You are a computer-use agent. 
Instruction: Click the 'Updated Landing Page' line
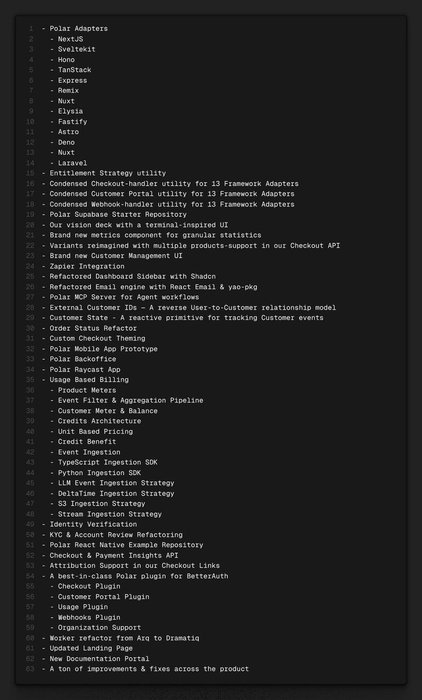click(x=87, y=648)
